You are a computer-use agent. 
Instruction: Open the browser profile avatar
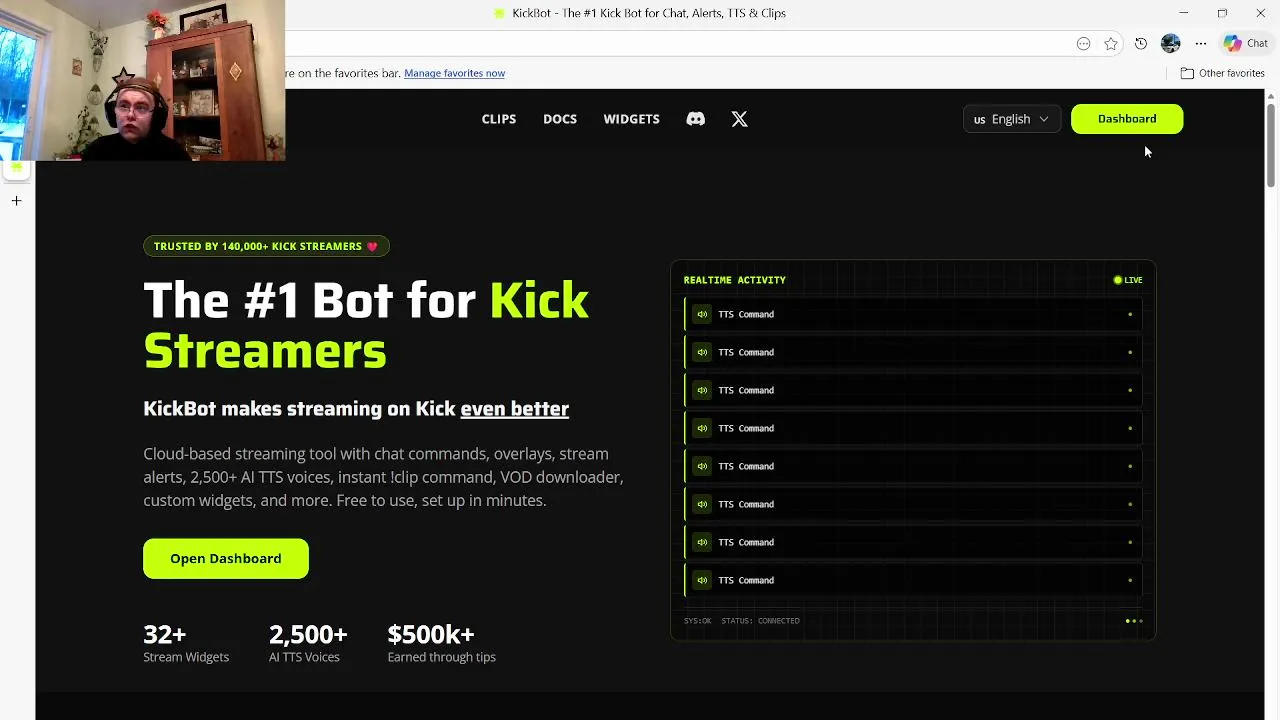(1170, 44)
